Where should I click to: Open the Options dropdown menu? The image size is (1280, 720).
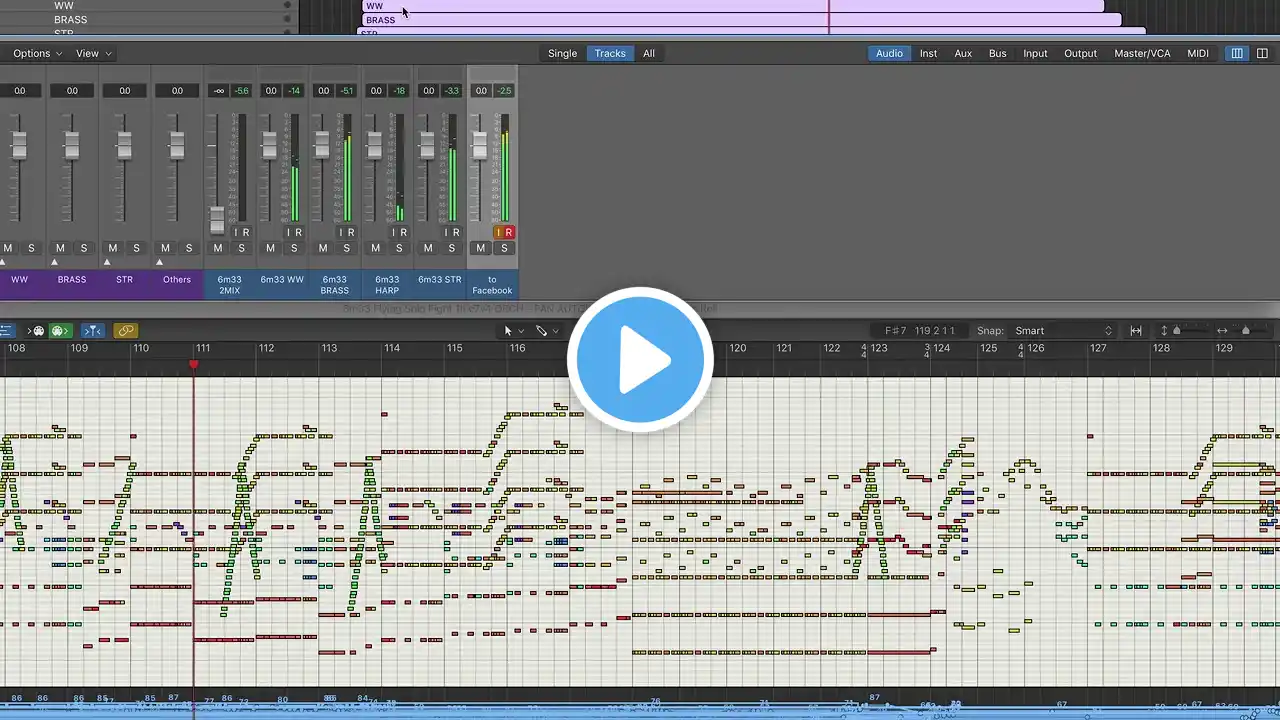(37, 53)
